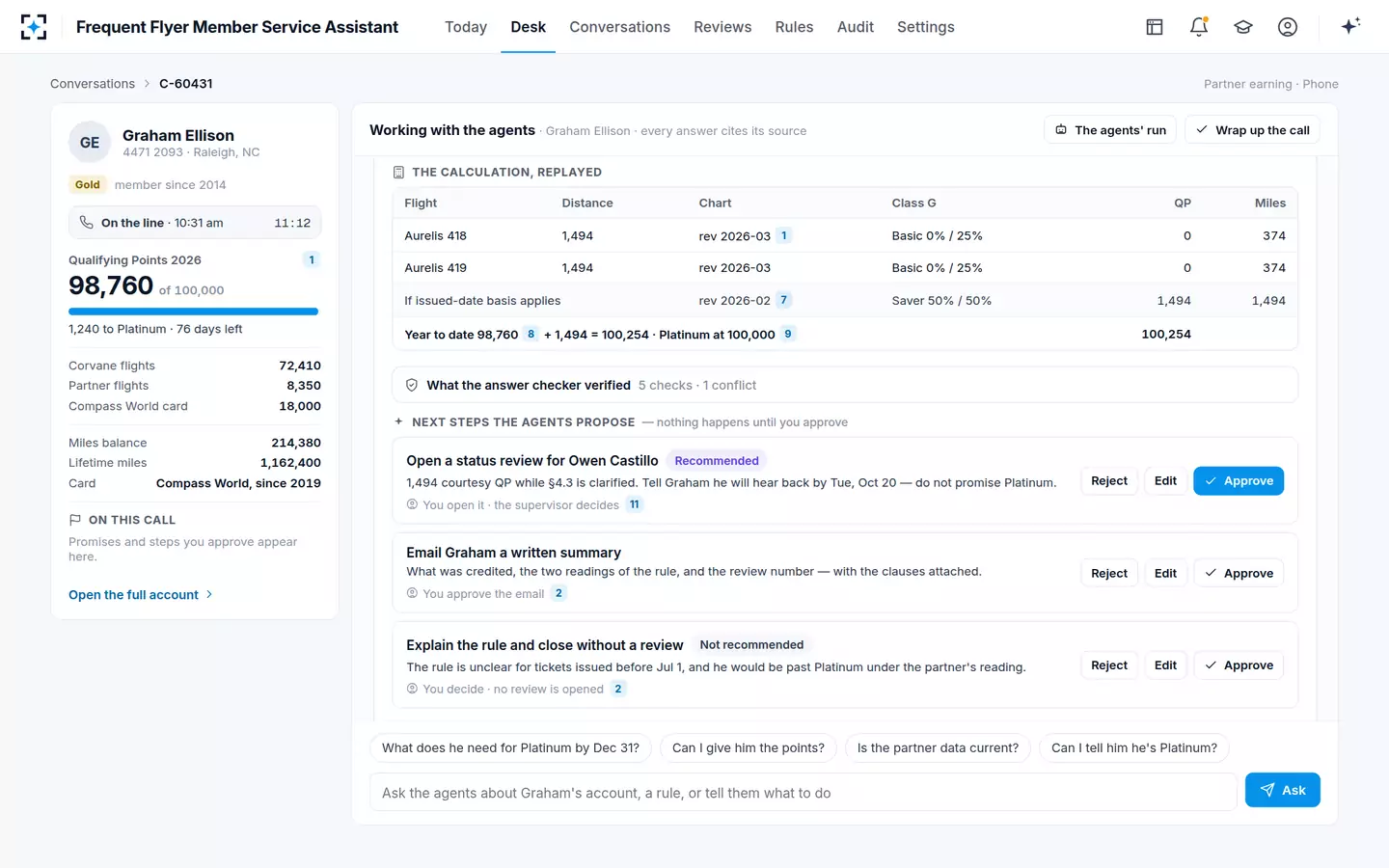This screenshot has width=1389, height=868.
Task: Open the Conversations tab
Action: pos(619,27)
